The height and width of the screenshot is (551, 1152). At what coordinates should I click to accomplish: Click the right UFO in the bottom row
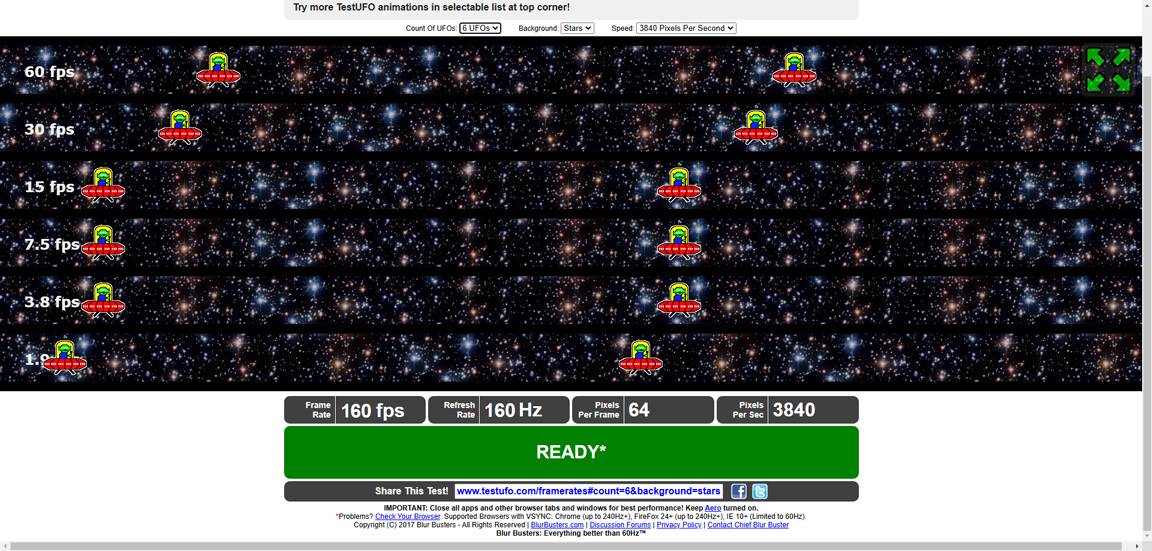tap(640, 358)
